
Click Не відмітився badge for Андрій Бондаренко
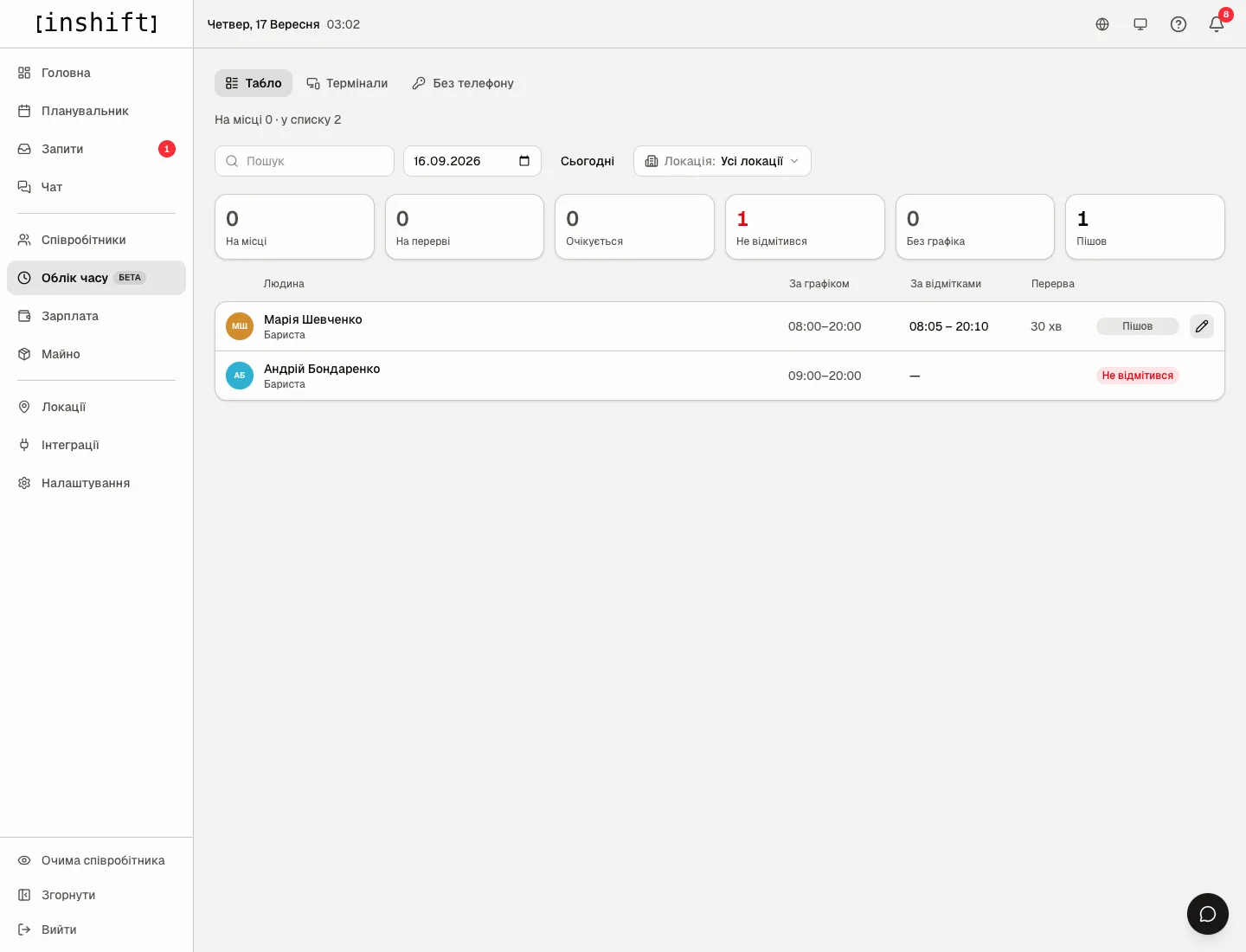coord(1138,376)
